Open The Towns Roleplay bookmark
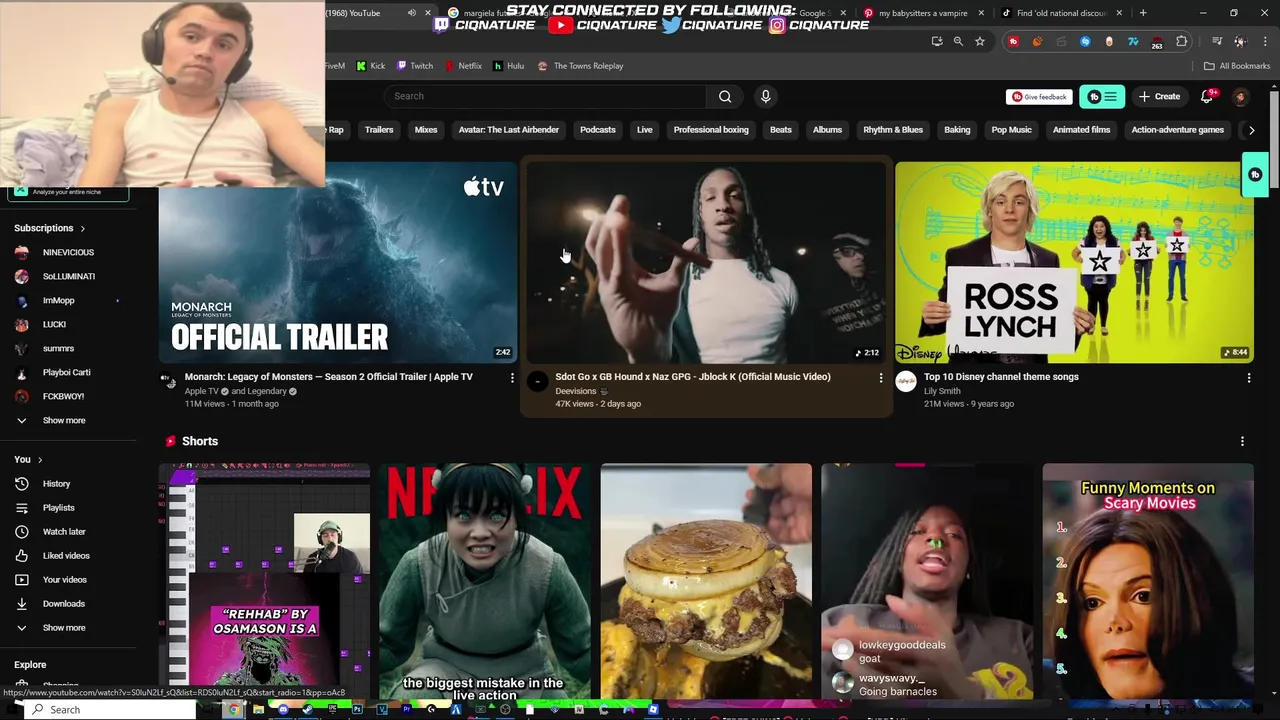The image size is (1280, 720). [x=581, y=66]
